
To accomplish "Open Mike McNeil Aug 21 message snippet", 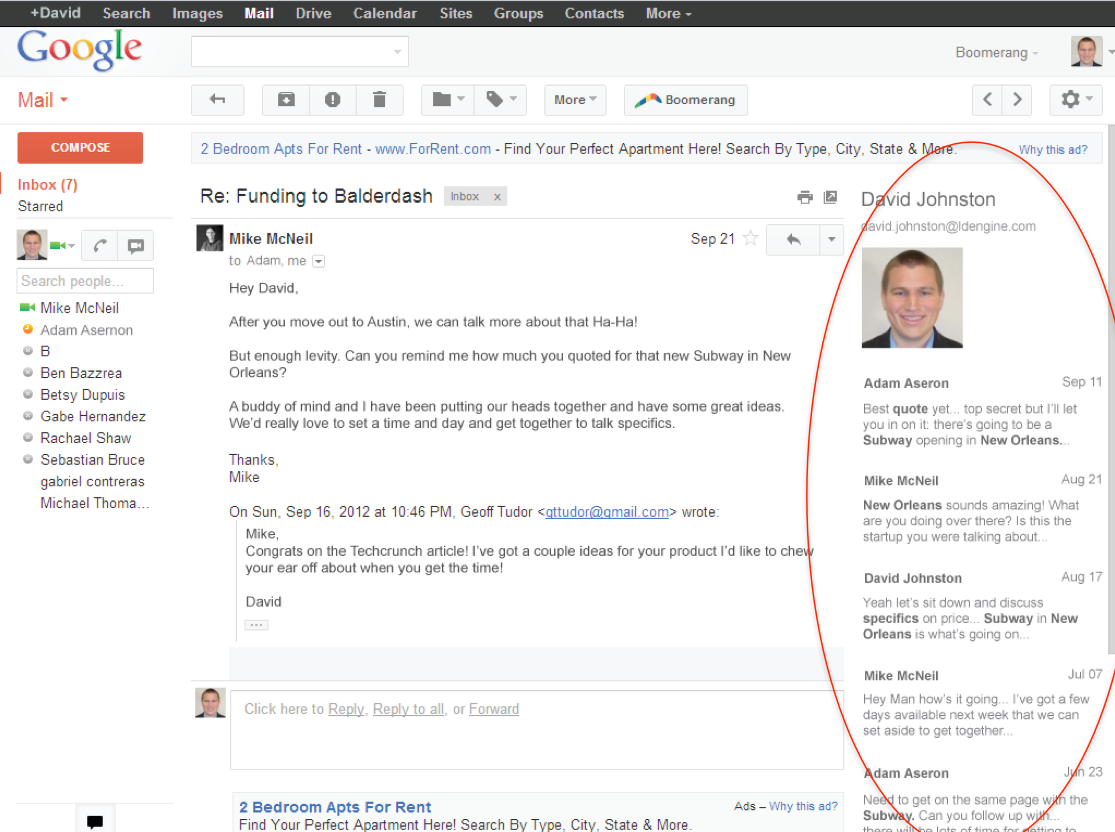I will coord(982,508).
